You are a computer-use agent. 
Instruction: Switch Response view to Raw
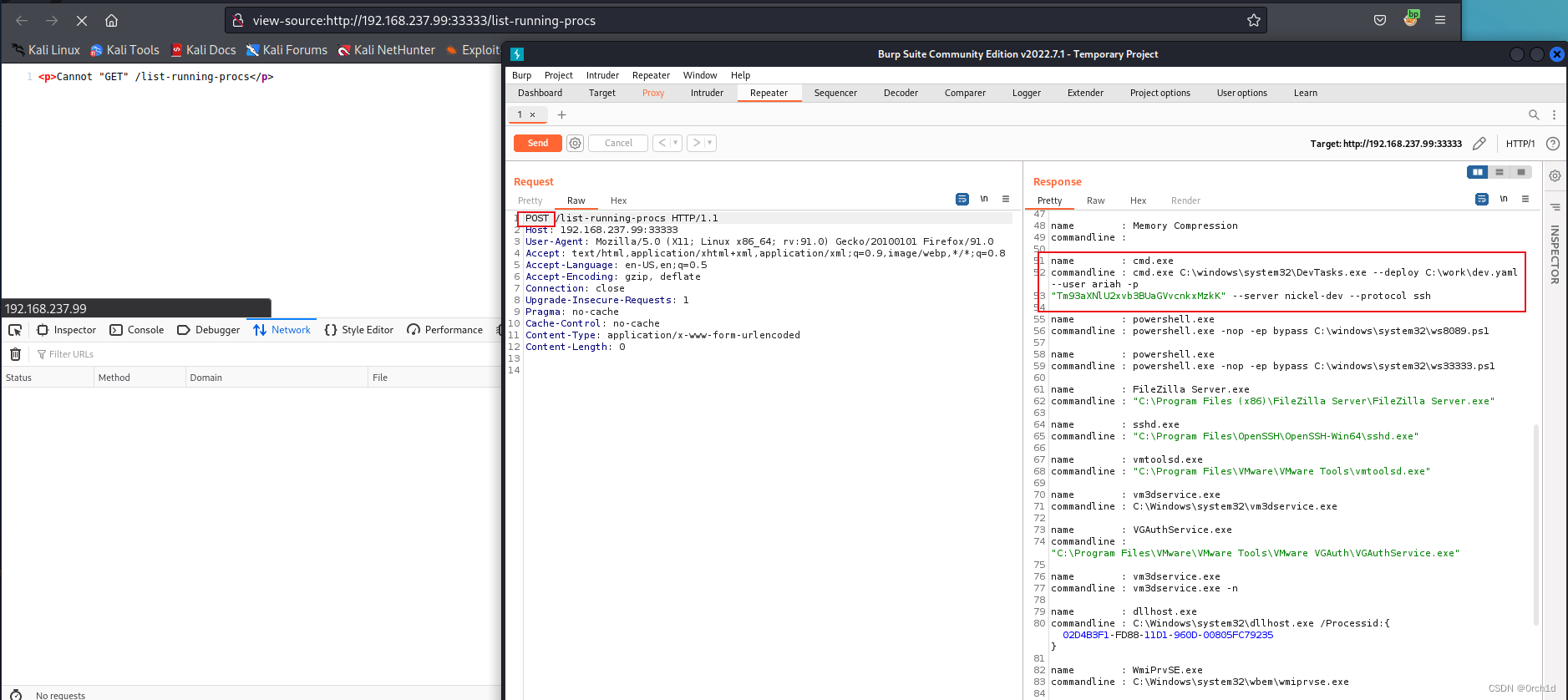click(x=1095, y=200)
